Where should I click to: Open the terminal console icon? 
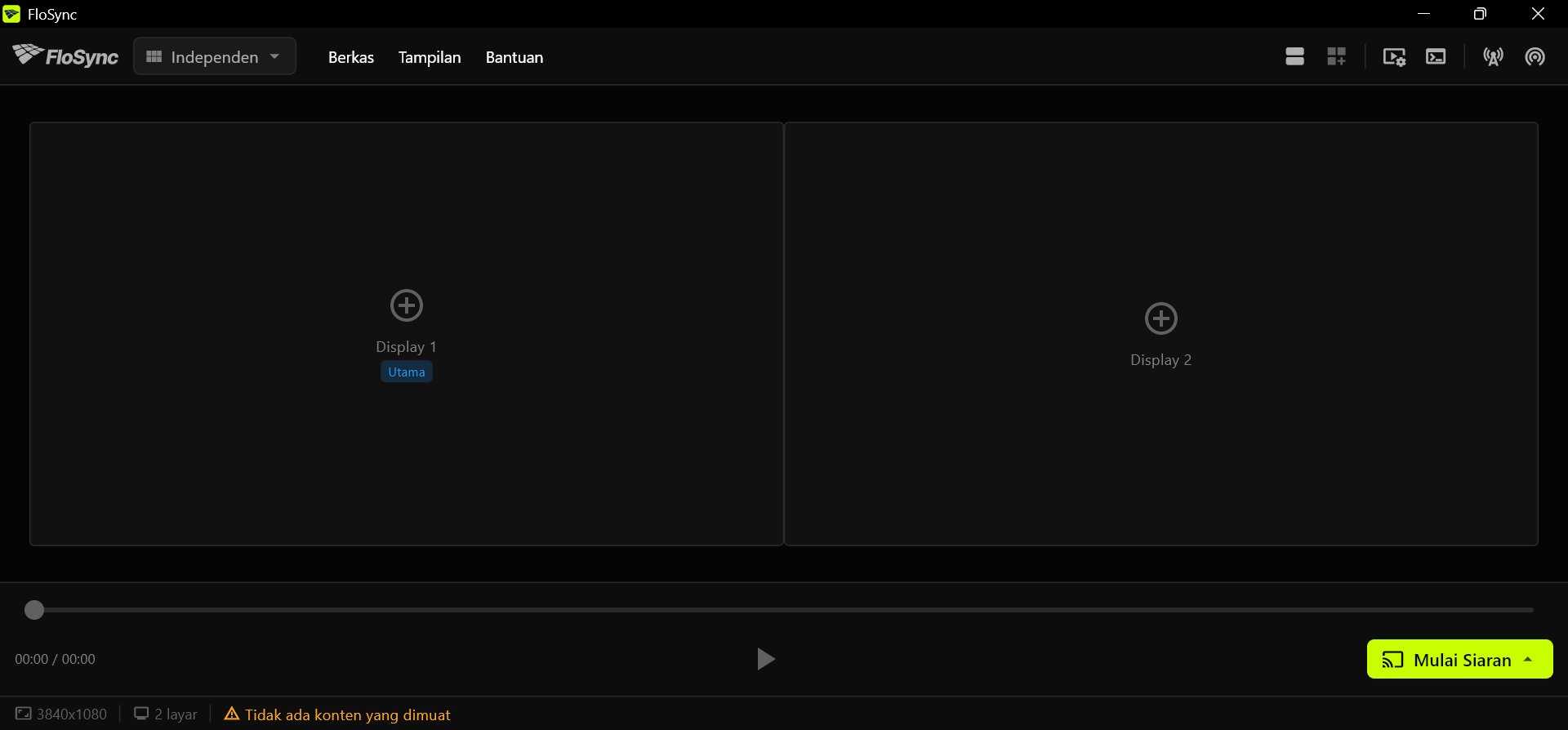coord(1436,56)
